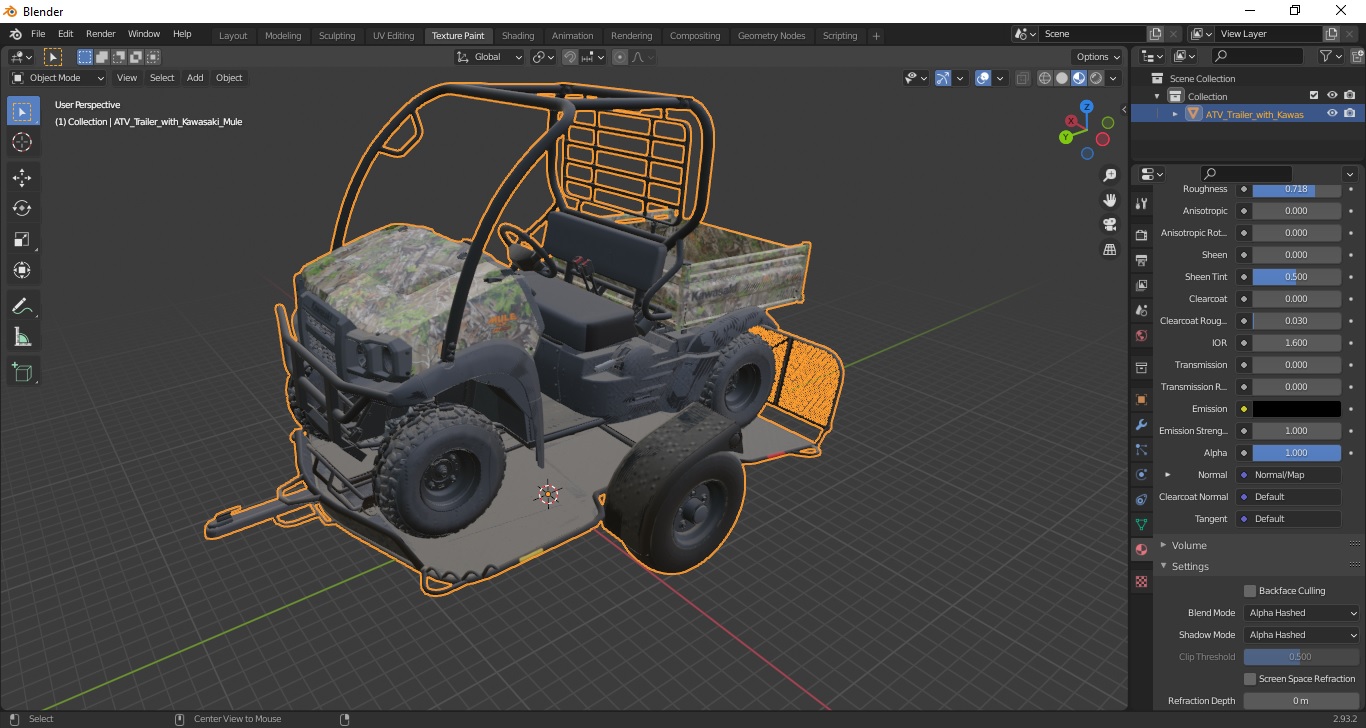Switch to wireframe viewport shading

1045,78
